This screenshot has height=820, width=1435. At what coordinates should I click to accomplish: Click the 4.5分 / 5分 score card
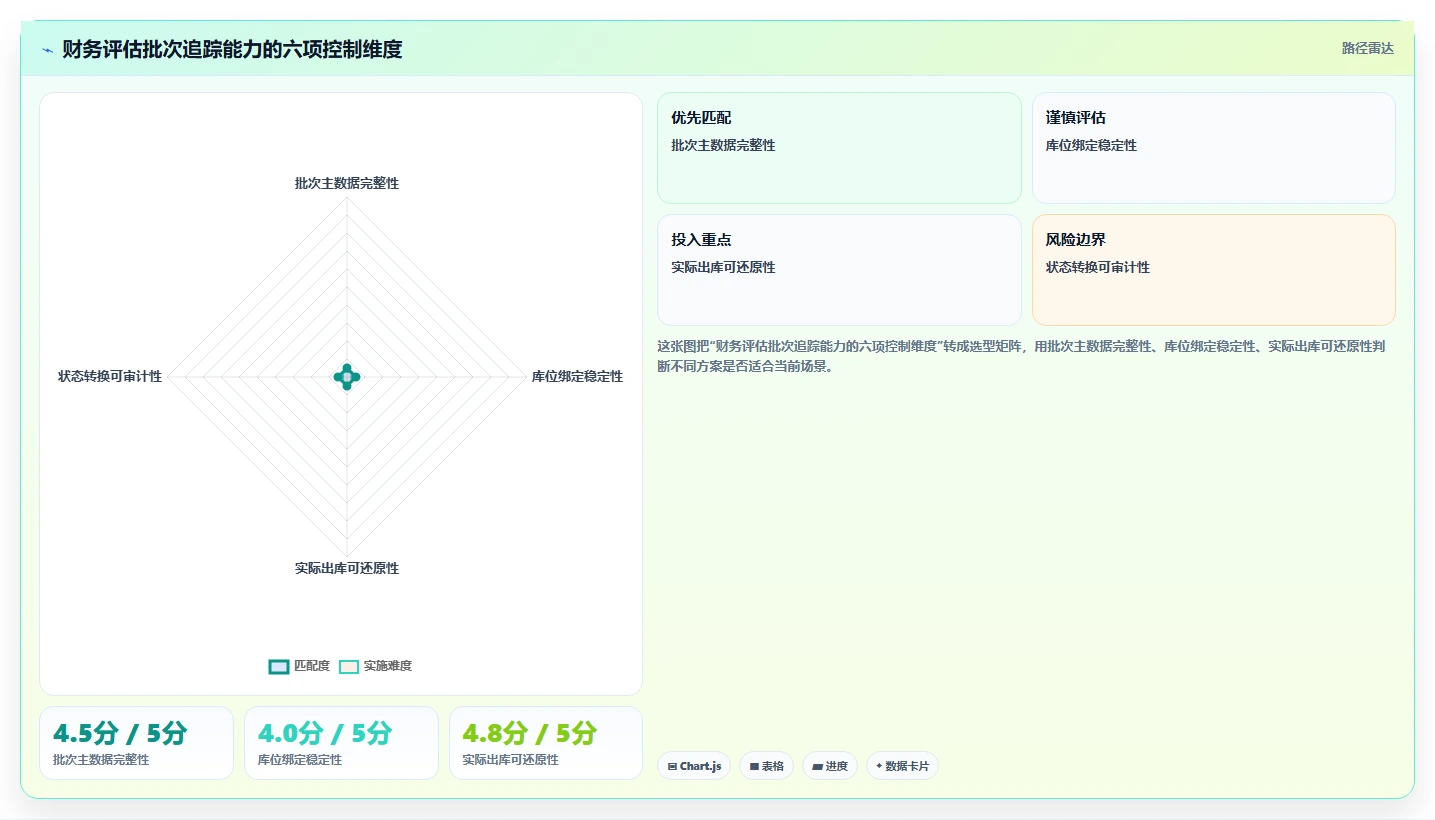tap(136, 743)
